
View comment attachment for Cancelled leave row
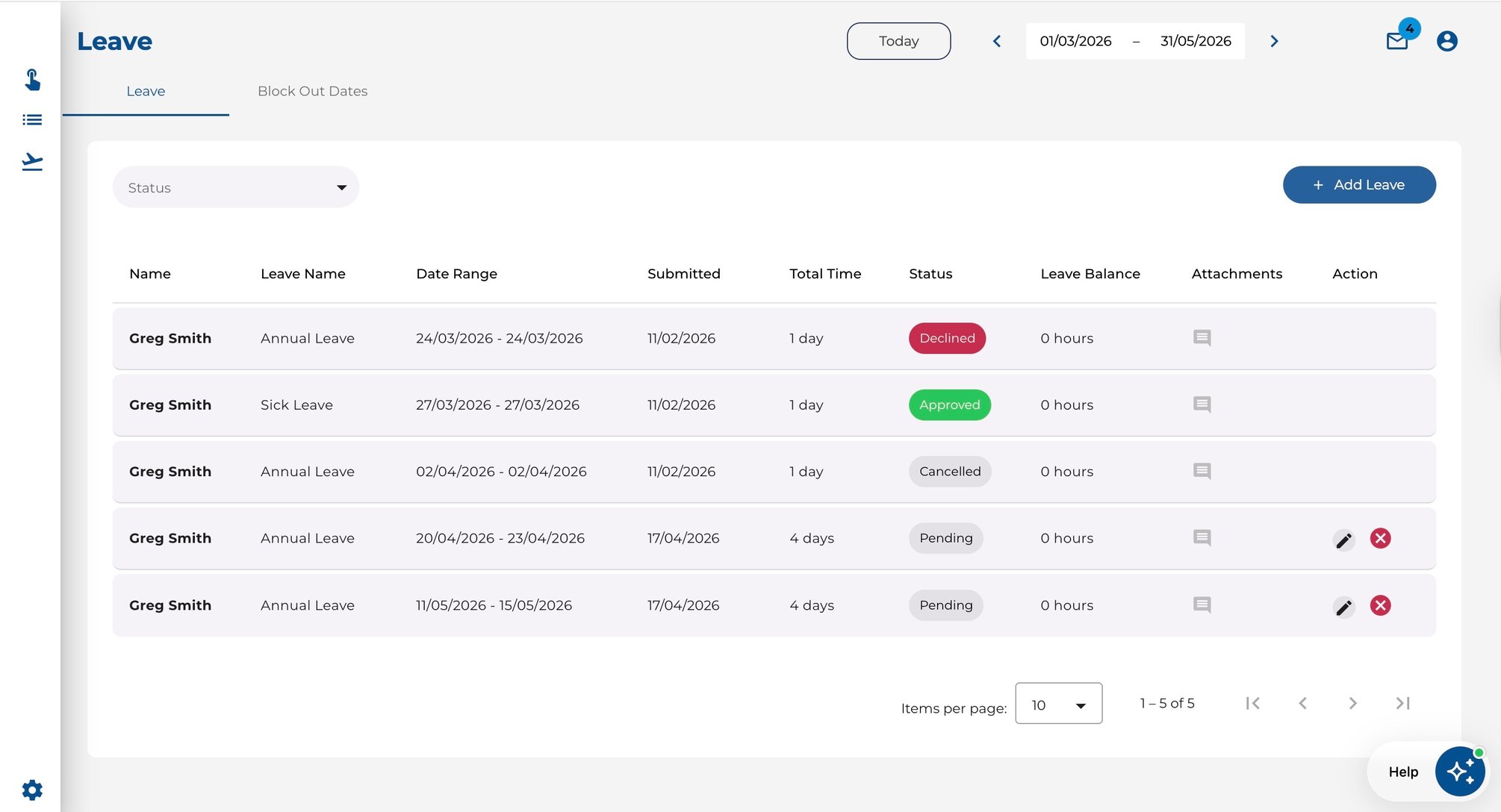[1202, 471]
